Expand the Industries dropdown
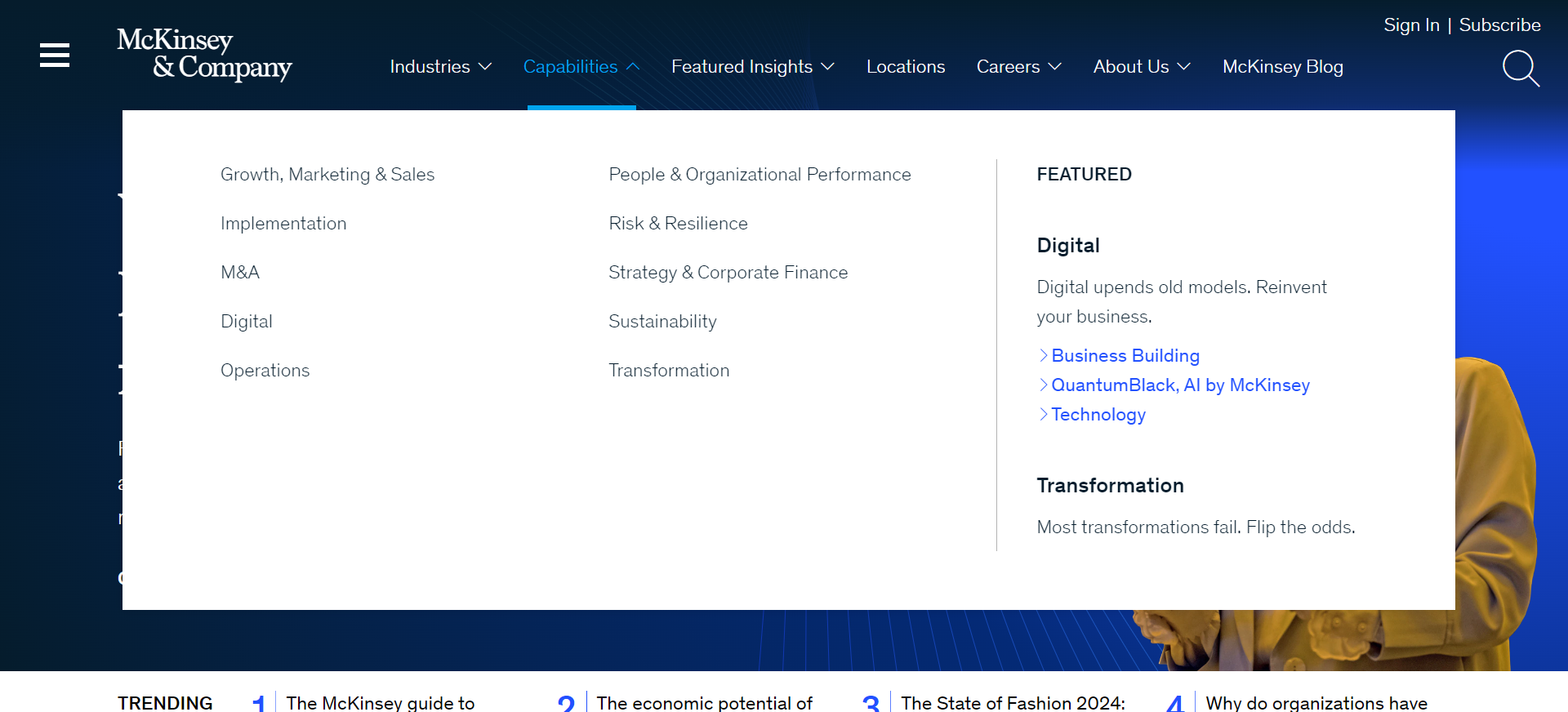 pyautogui.click(x=441, y=67)
